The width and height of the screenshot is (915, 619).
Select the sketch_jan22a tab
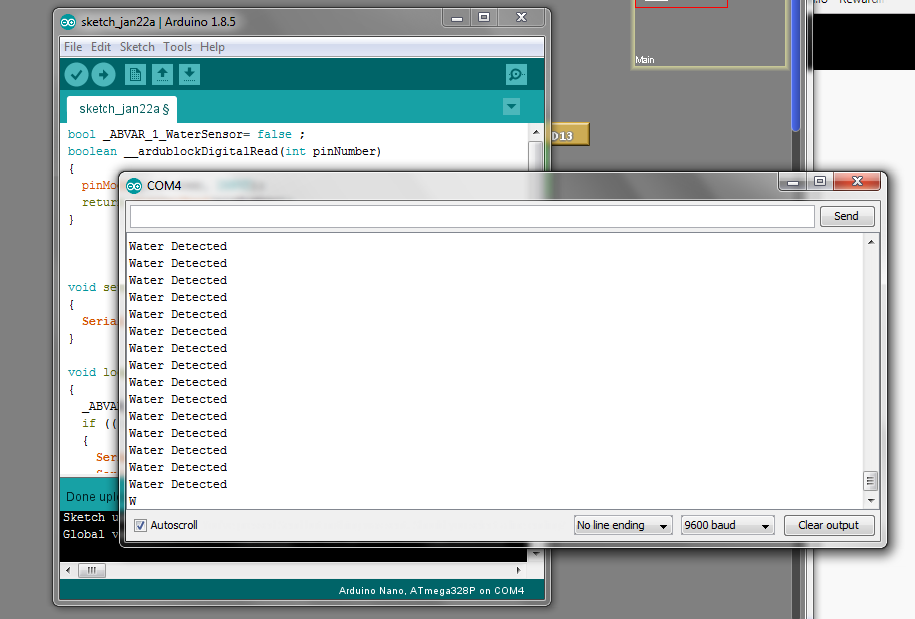122,109
